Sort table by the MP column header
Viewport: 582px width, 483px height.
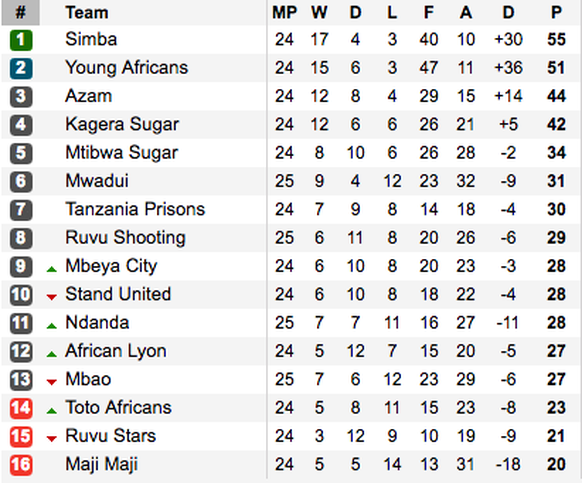285,13
